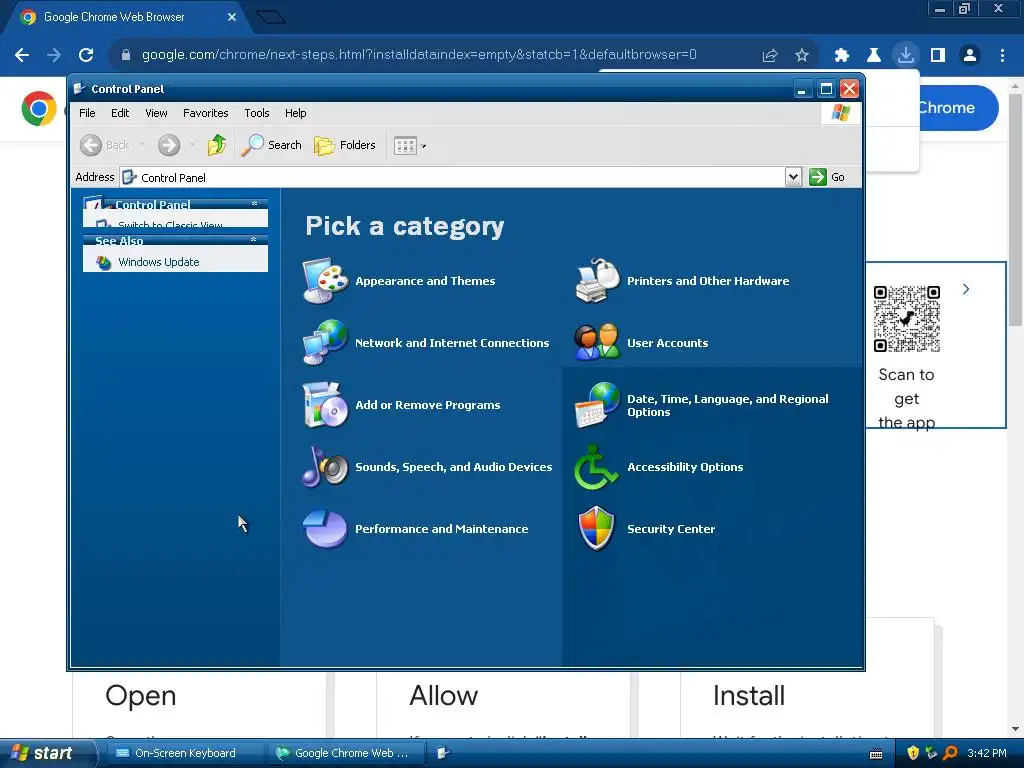The image size is (1024, 768).
Task: Open a new Chrome tab
Action: tap(271, 17)
